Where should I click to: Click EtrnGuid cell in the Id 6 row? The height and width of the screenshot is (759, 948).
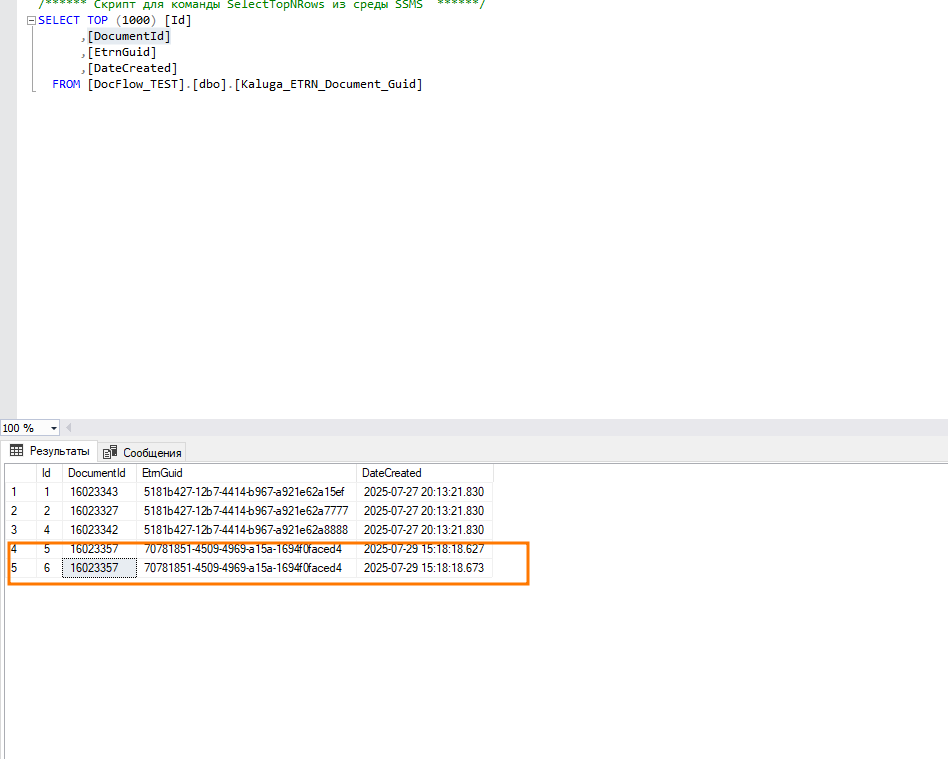tap(247, 568)
